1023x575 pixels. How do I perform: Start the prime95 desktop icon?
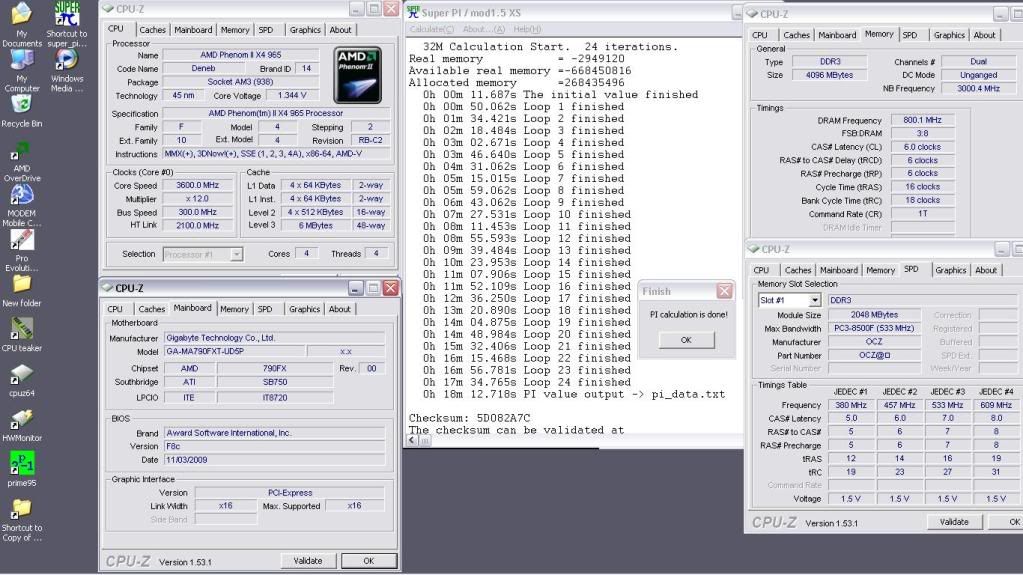[x=22, y=462]
